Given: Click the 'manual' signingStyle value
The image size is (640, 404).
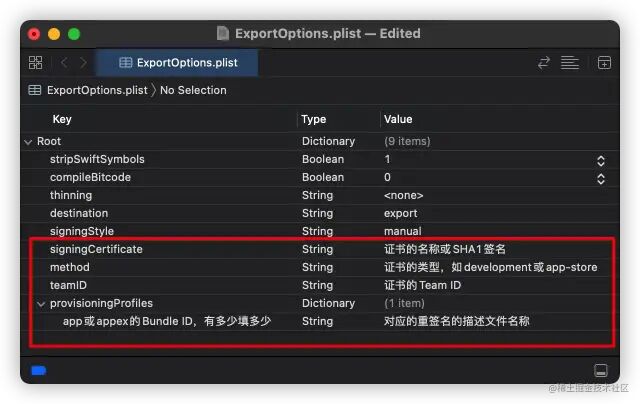Looking at the screenshot, I should (402, 231).
